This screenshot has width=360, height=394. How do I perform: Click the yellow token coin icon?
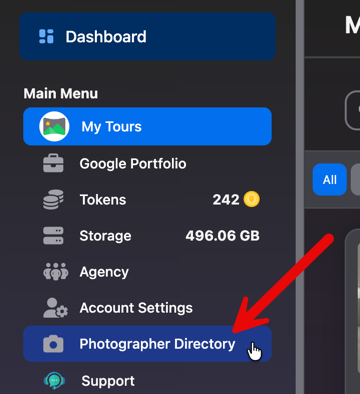coord(252,199)
